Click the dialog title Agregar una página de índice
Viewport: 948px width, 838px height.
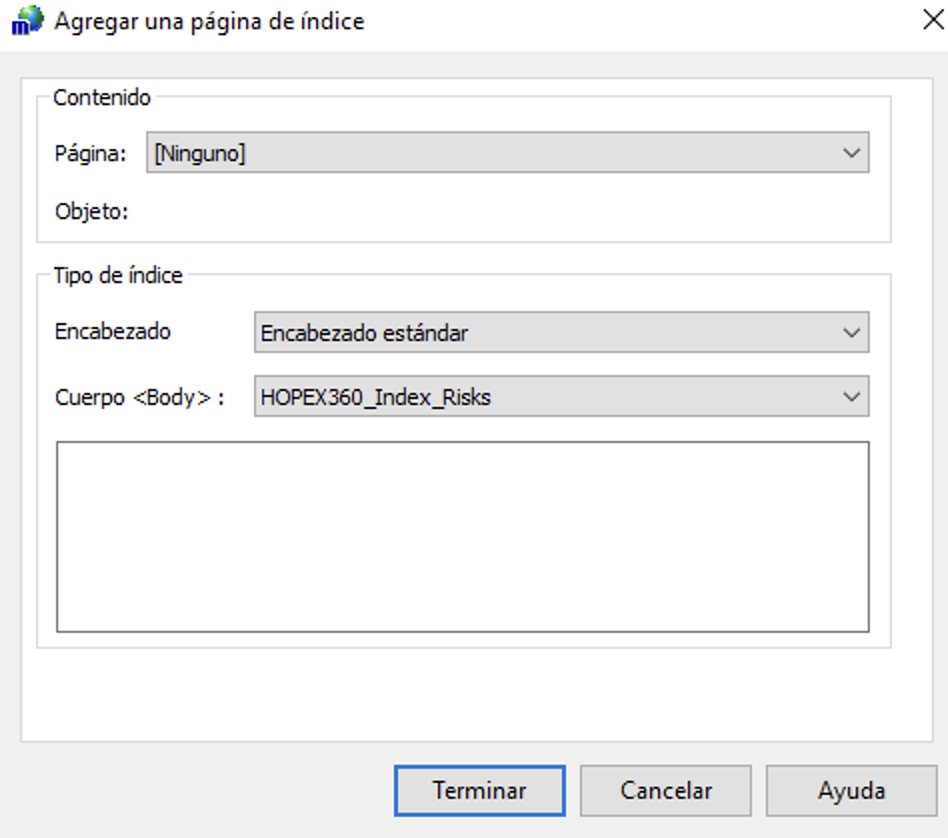(x=209, y=21)
